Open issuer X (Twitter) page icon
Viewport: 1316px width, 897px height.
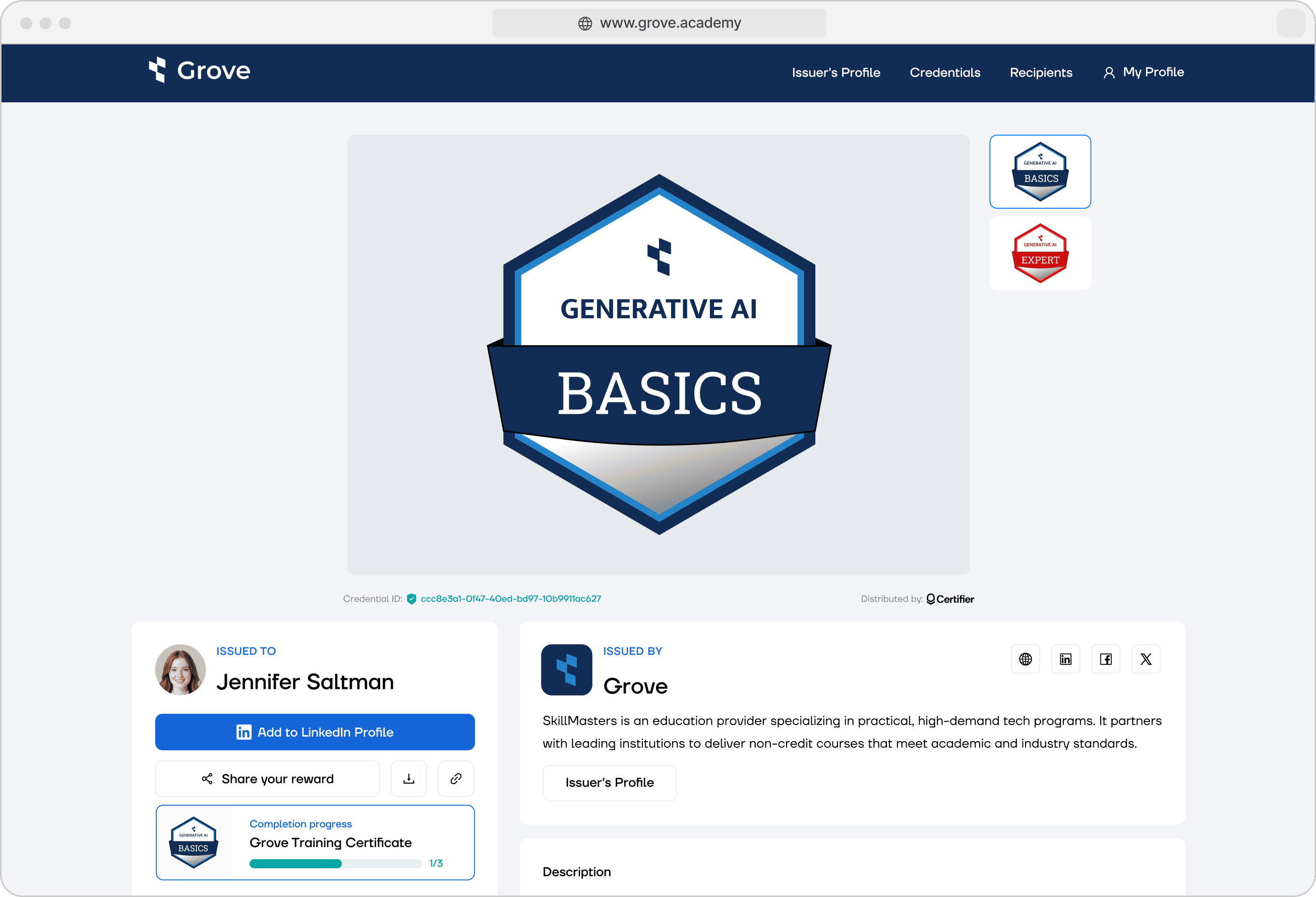tap(1146, 659)
